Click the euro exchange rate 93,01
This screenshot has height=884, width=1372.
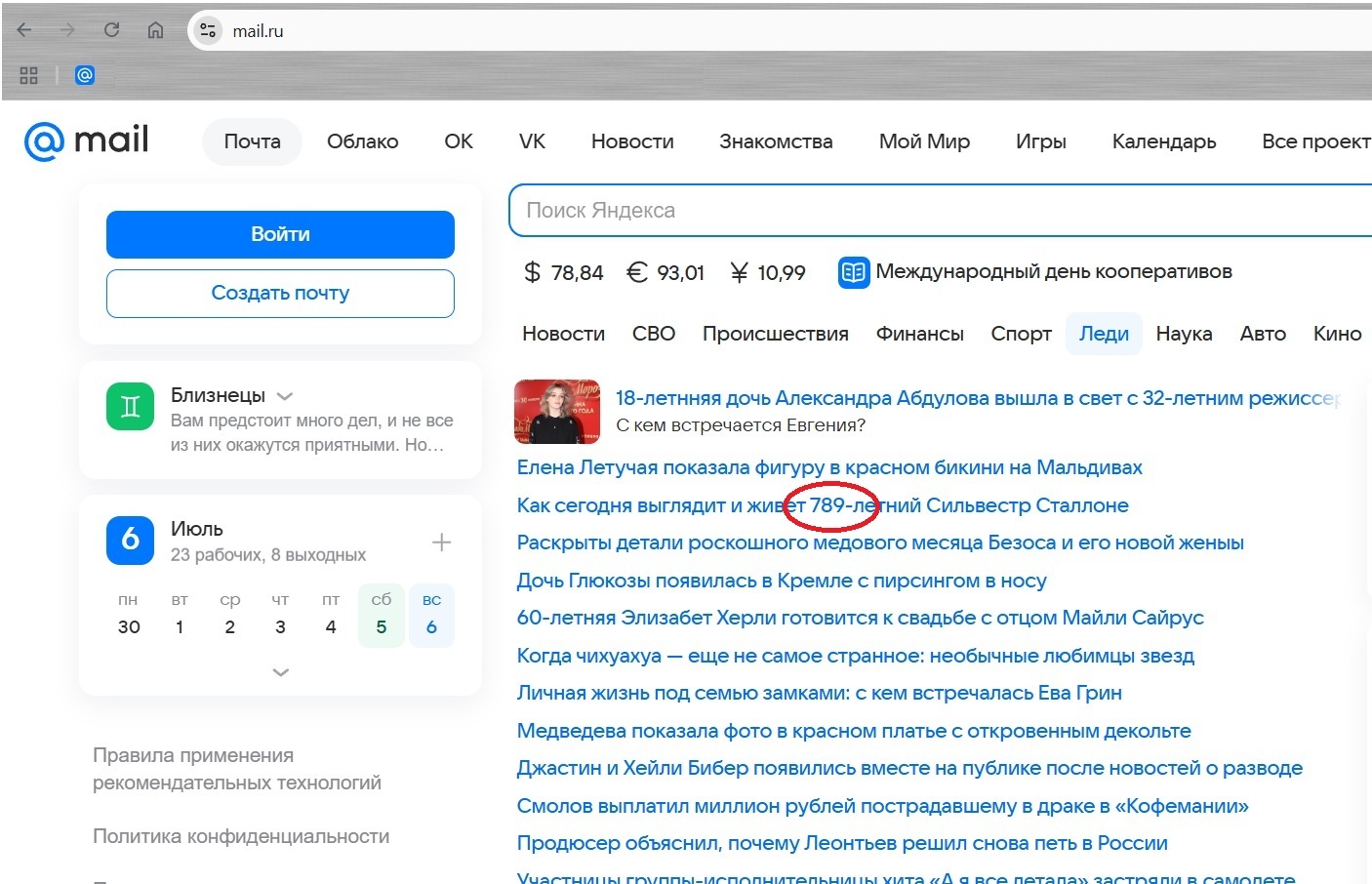coord(665,272)
